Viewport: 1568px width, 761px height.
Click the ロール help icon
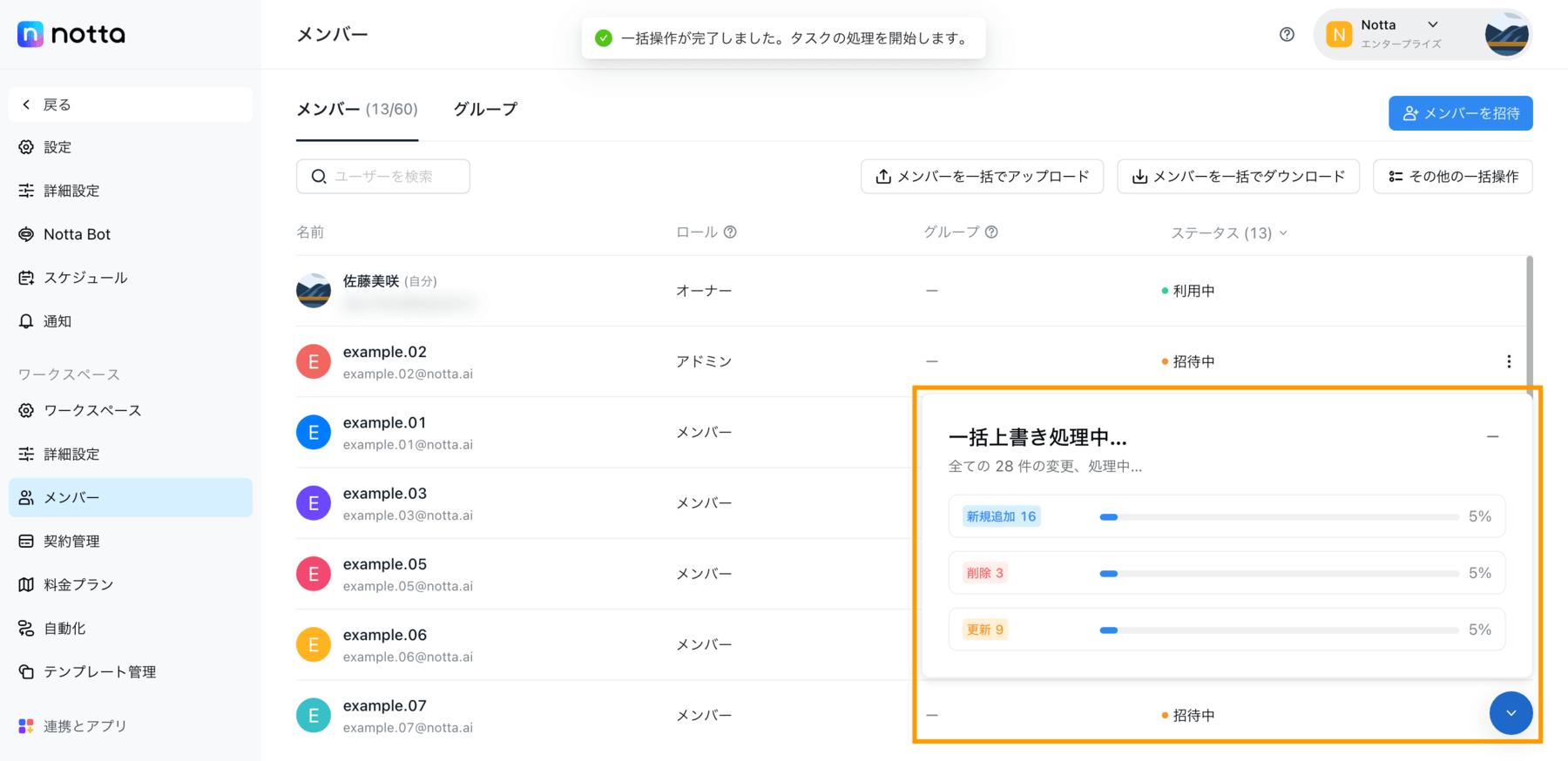point(730,232)
